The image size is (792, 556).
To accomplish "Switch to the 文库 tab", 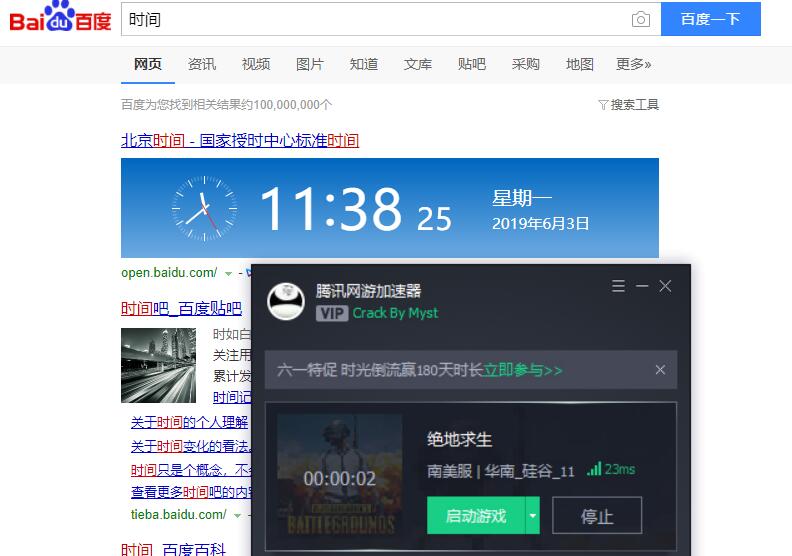I will [418, 64].
